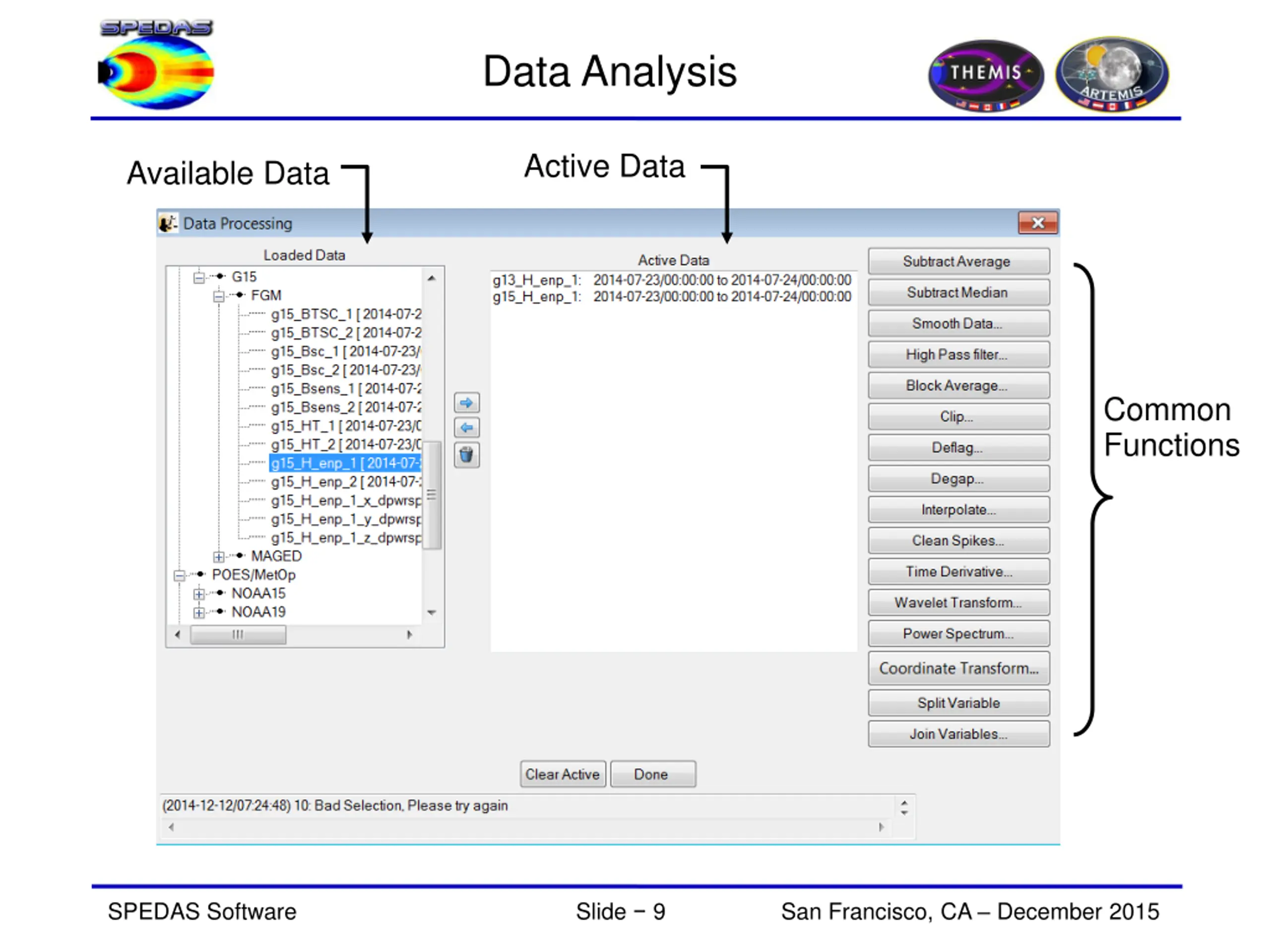This screenshot has width=1270, height=952.
Task: Select g15_HT_2 tree entry
Action: pyautogui.click(x=346, y=445)
